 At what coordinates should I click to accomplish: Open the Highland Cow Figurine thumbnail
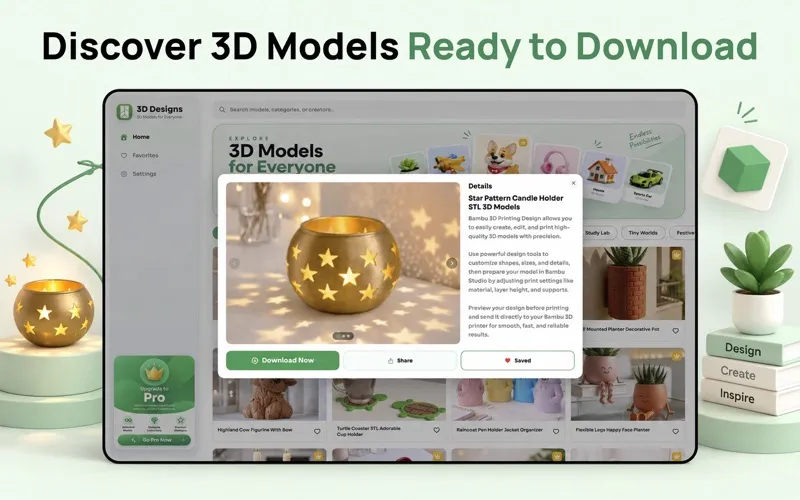pos(269,399)
